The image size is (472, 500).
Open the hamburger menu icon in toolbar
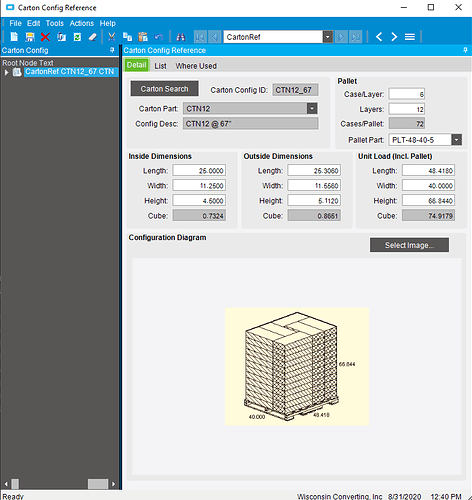410,37
